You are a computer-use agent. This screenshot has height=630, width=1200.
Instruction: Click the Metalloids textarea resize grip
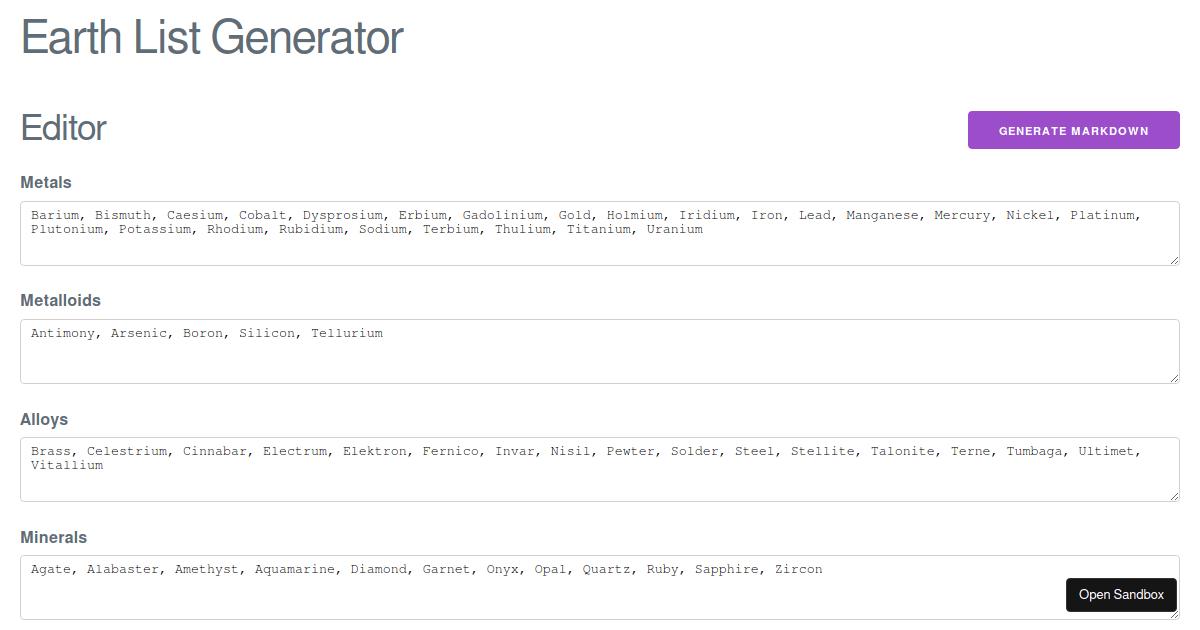coord(1173,377)
